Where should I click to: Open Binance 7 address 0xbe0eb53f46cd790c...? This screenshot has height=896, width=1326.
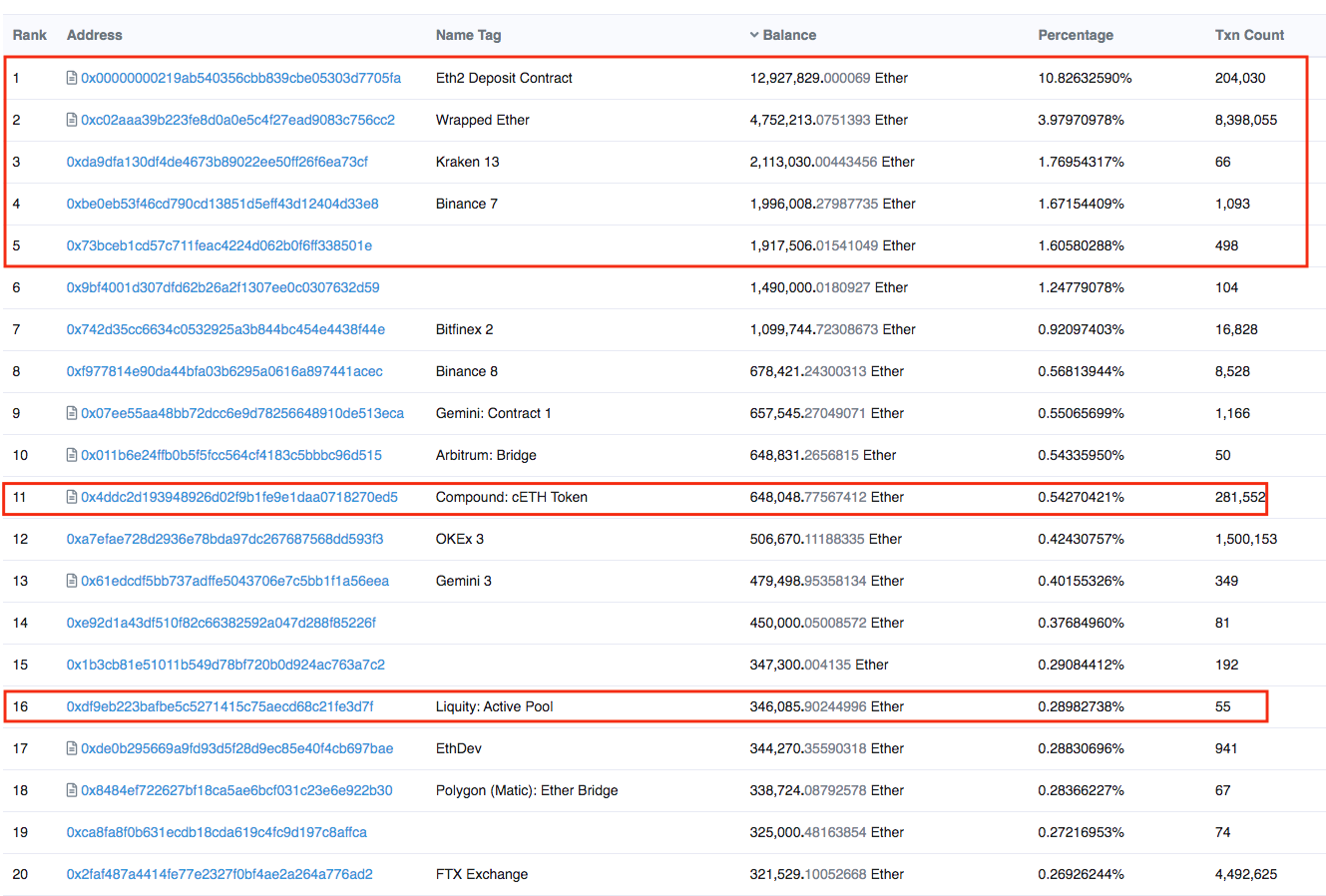coord(222,204)
